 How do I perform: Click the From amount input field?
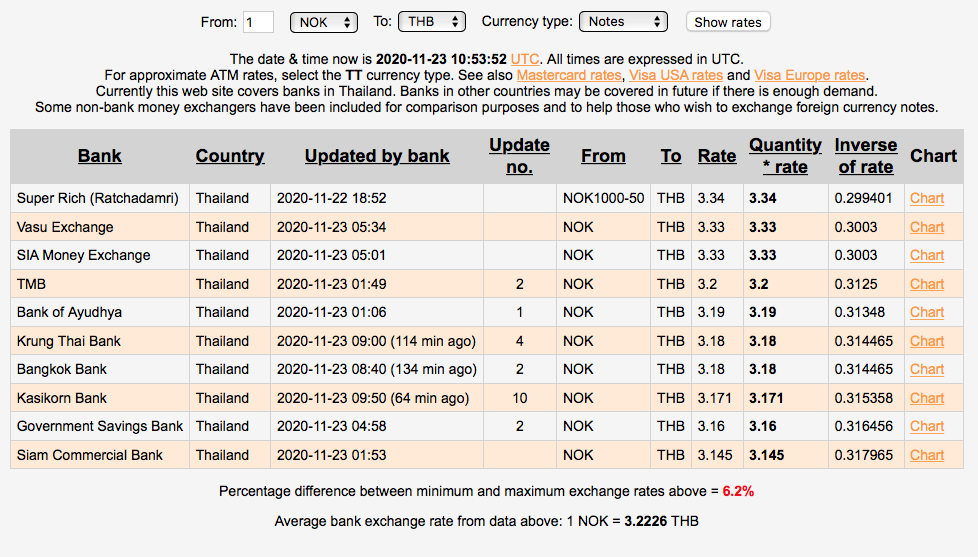coord(258,21)
